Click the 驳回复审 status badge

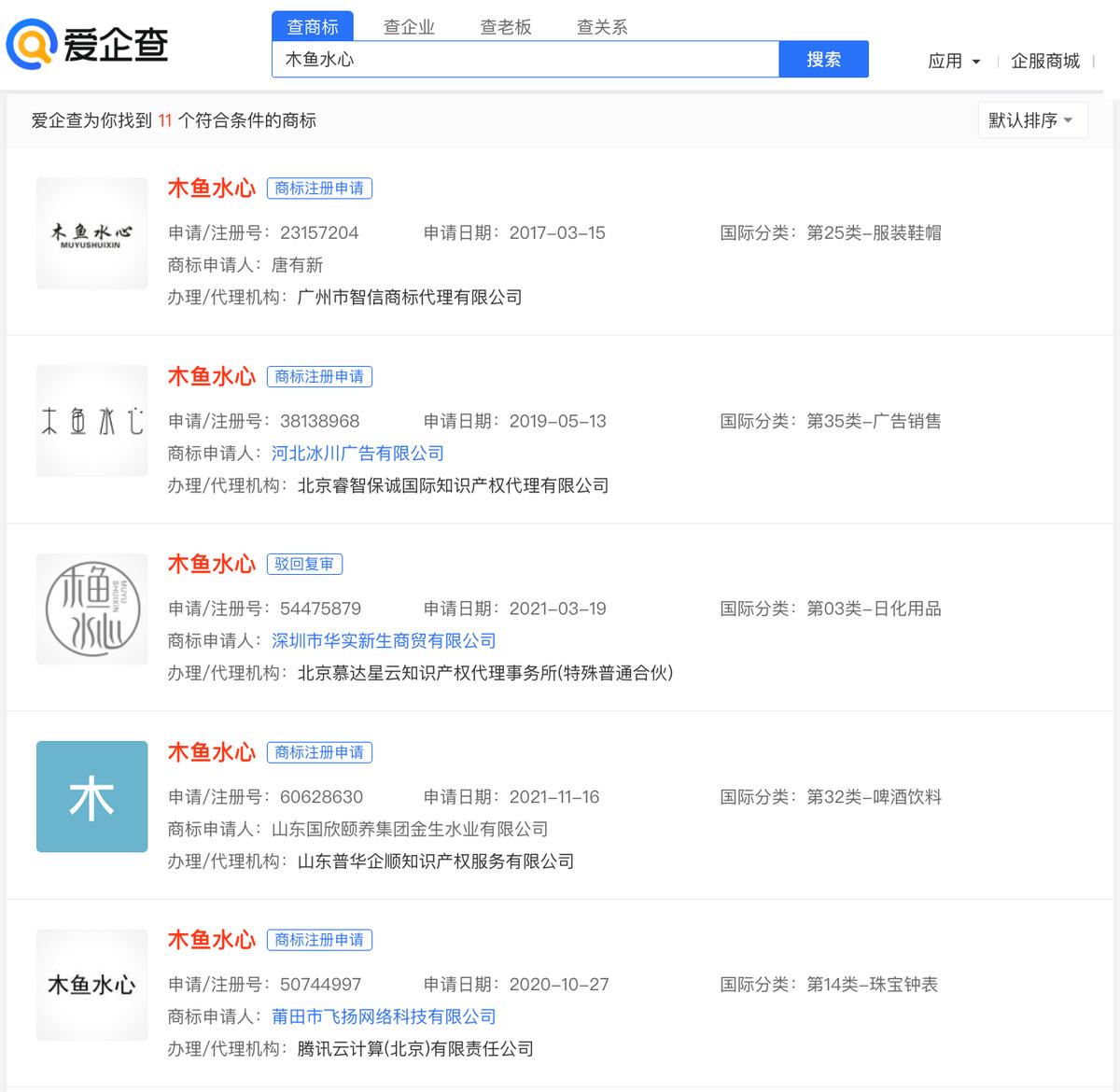click(x=305, y=563)
